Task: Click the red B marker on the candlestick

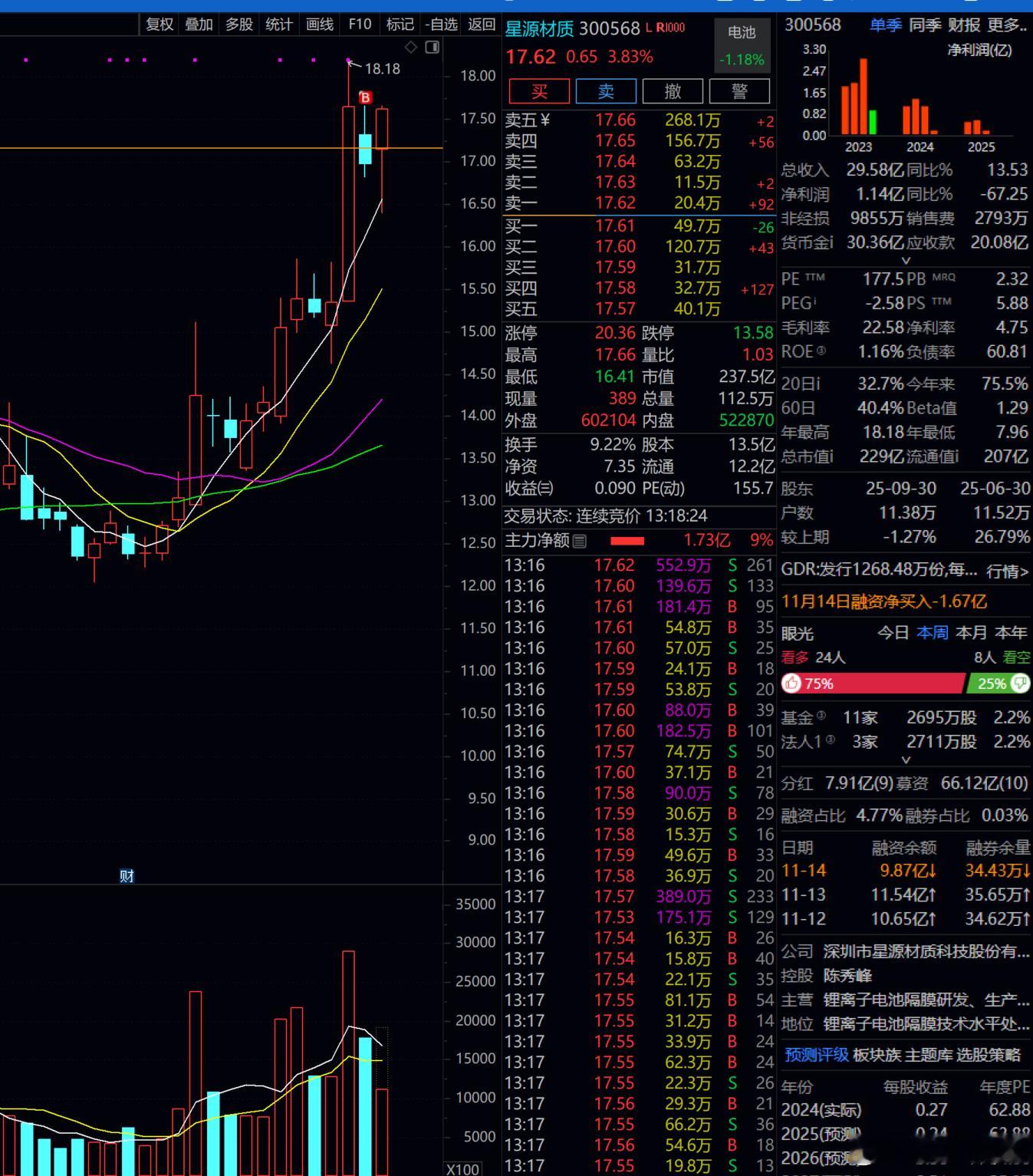Action: pos(365,97)
